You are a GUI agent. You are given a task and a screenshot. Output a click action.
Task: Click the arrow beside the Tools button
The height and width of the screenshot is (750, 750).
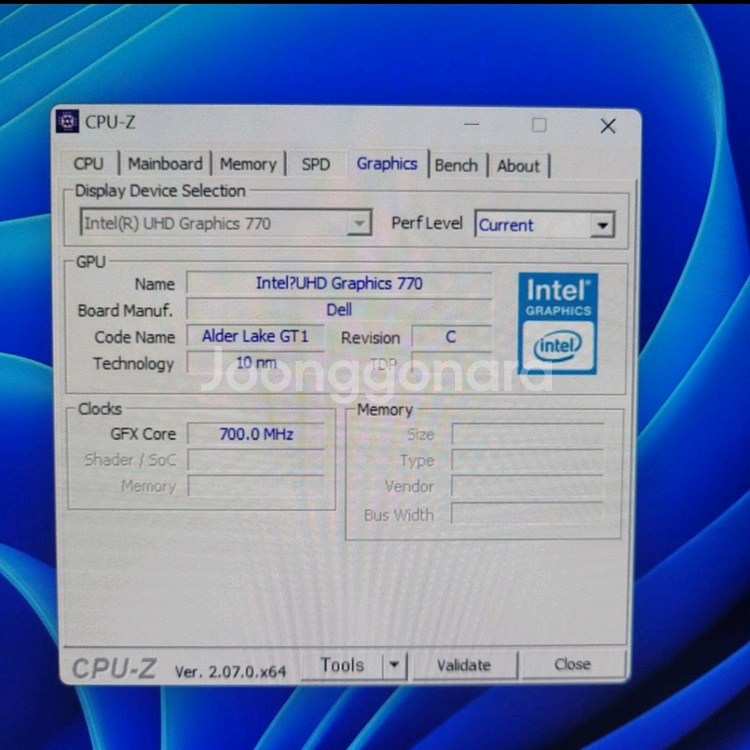coord(394,665)
